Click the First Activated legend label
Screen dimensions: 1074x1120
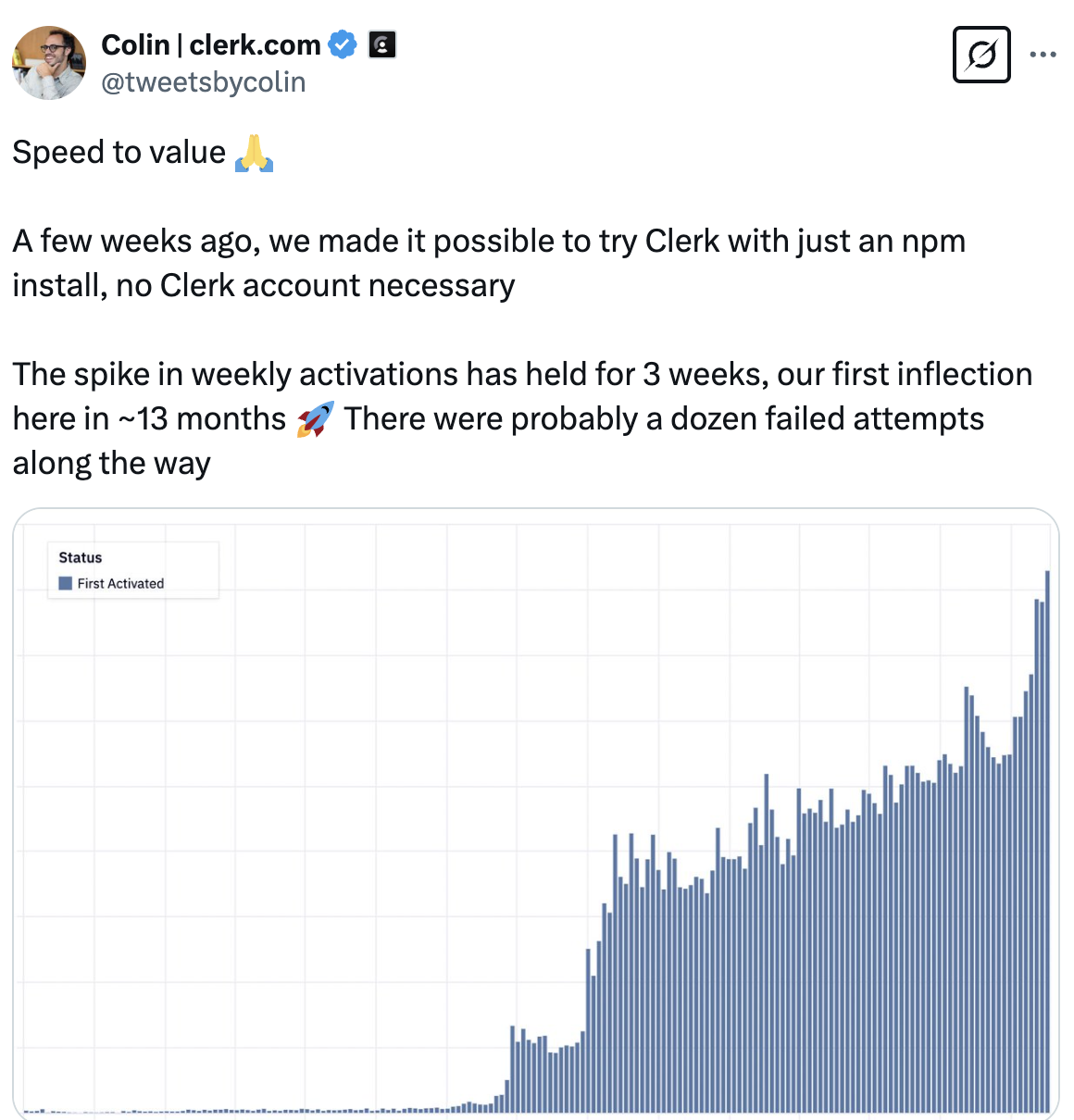[x=120, y=583]
